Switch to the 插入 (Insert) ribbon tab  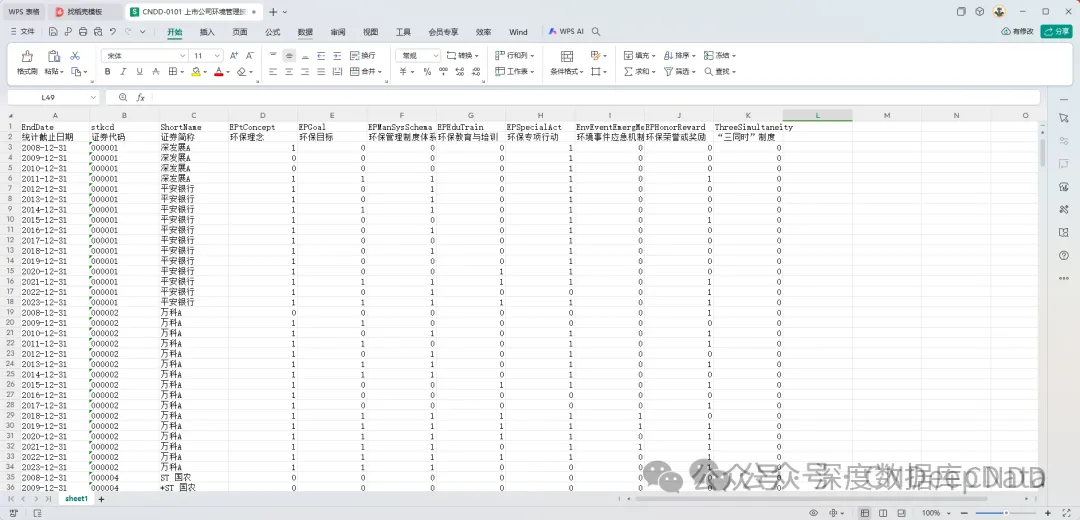point(207,32)
